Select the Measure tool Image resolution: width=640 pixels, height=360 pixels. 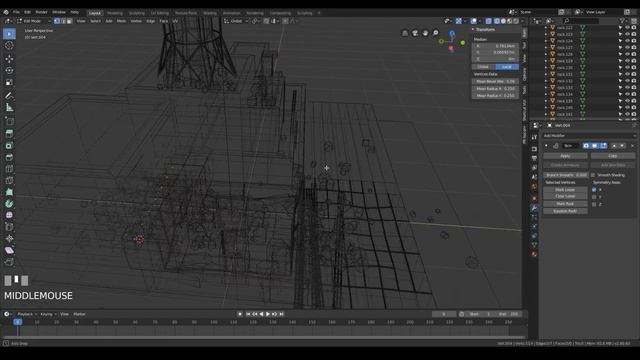9,107
